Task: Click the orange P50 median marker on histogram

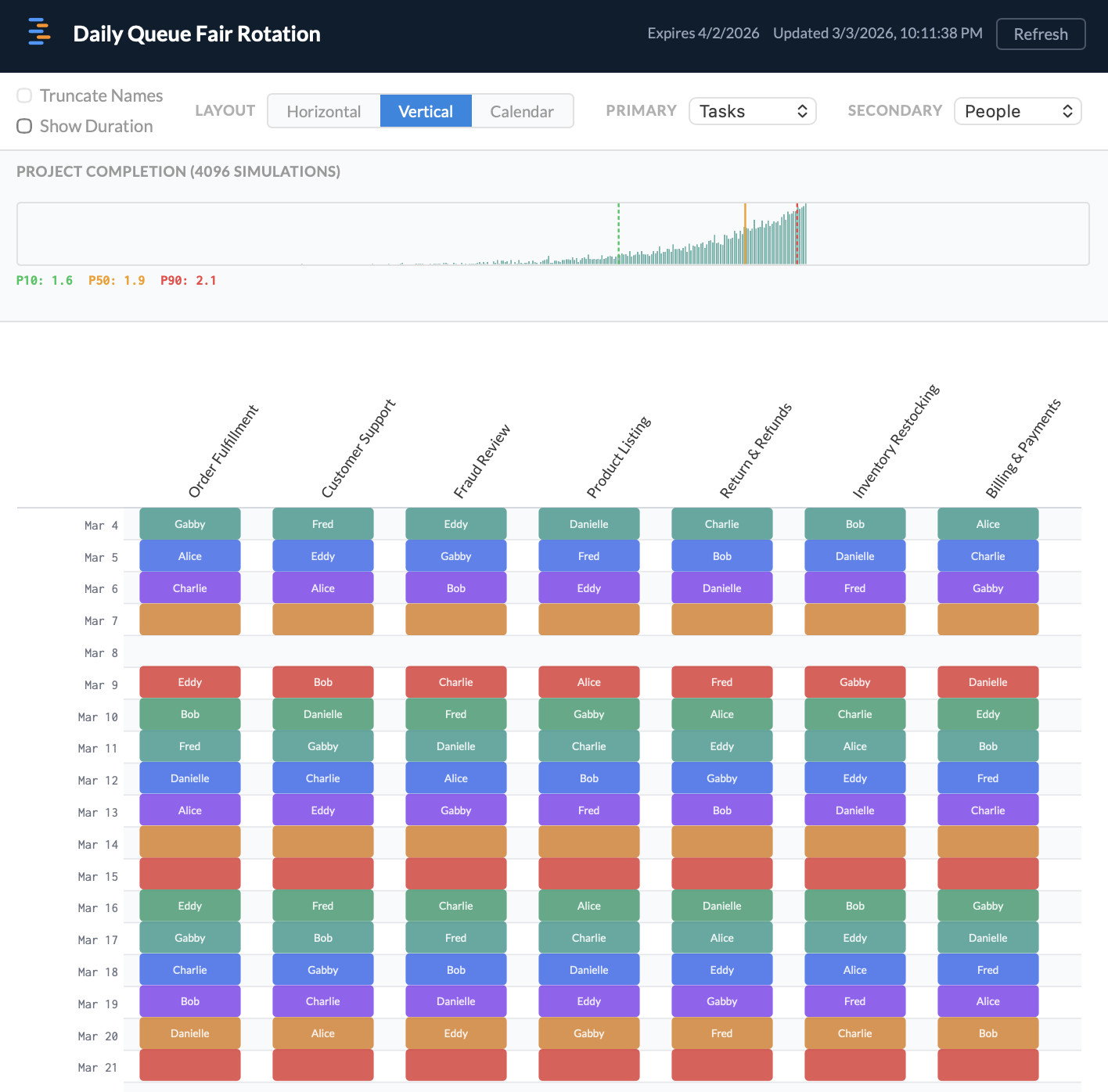Action: point(745,235)
